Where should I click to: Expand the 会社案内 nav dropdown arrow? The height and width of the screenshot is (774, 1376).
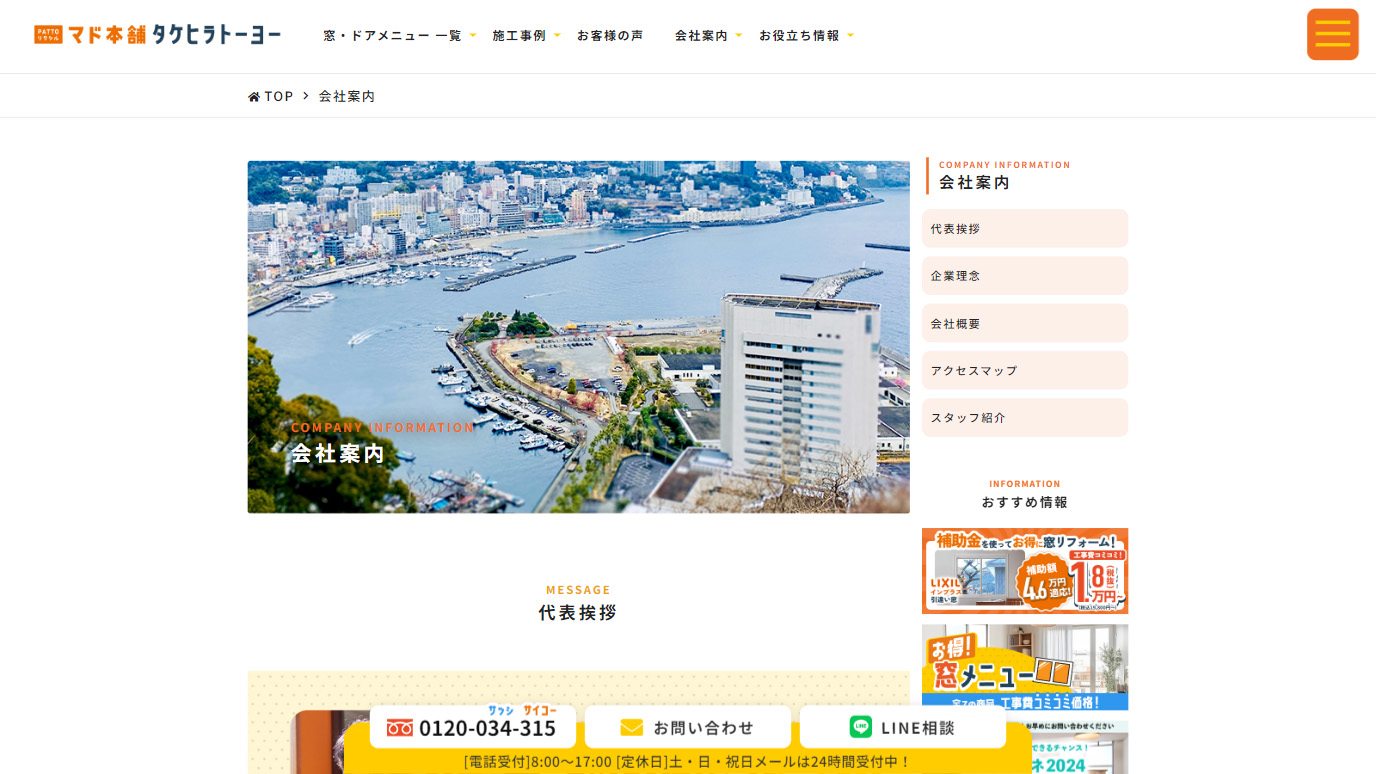739,35
